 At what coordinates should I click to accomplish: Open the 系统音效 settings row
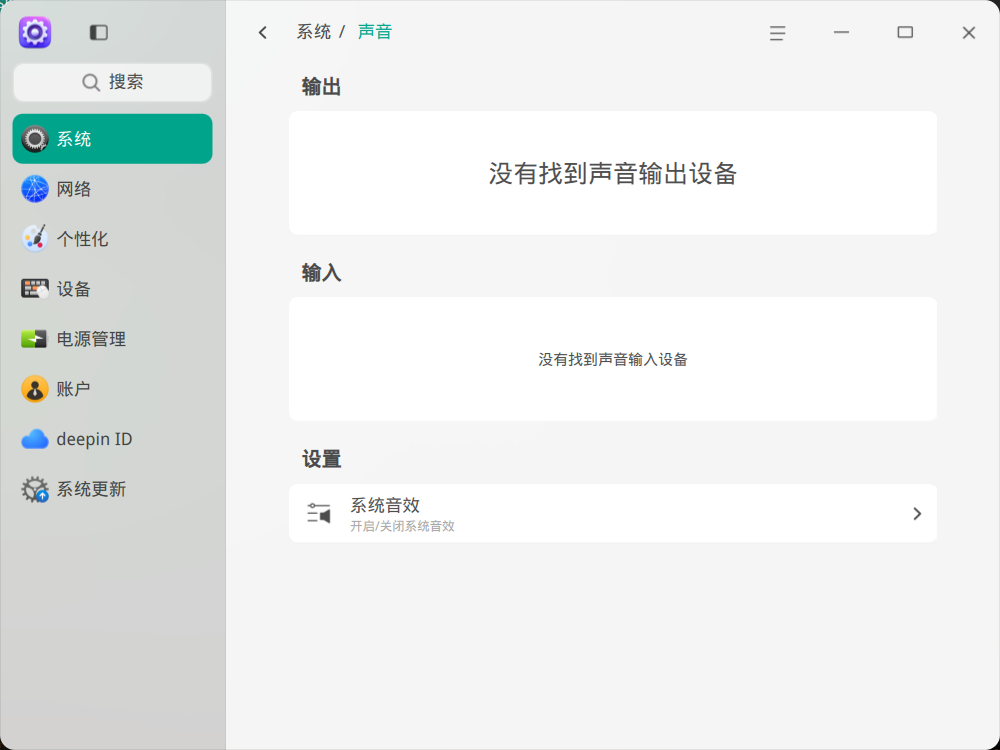tap(613, 513)
